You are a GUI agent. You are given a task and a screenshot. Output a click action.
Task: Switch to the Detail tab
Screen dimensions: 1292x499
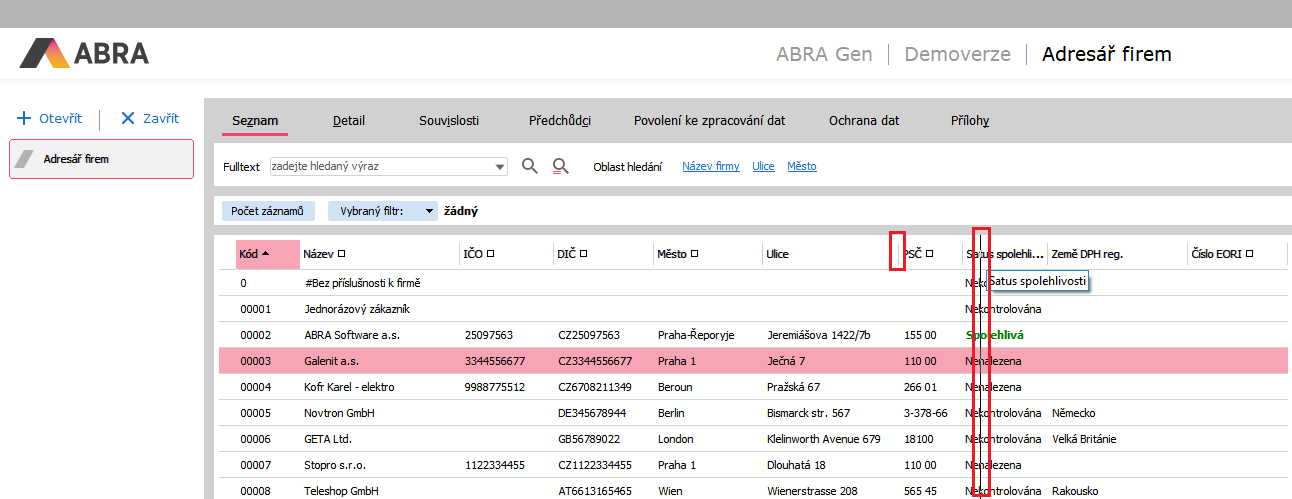tap(349, 121)
